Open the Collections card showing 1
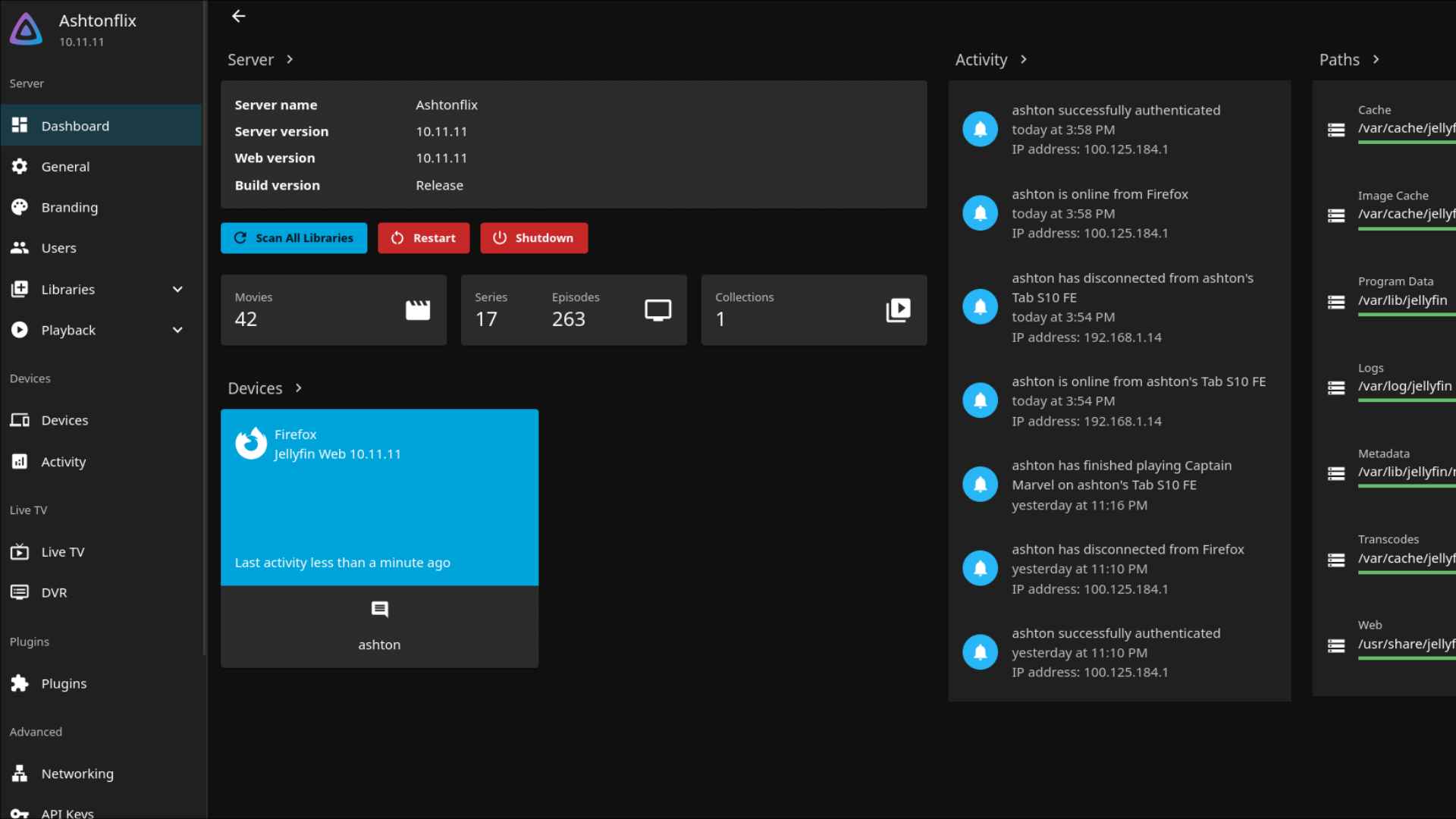1456x819 pixels. pyautogui.click(x=814, y=310)
